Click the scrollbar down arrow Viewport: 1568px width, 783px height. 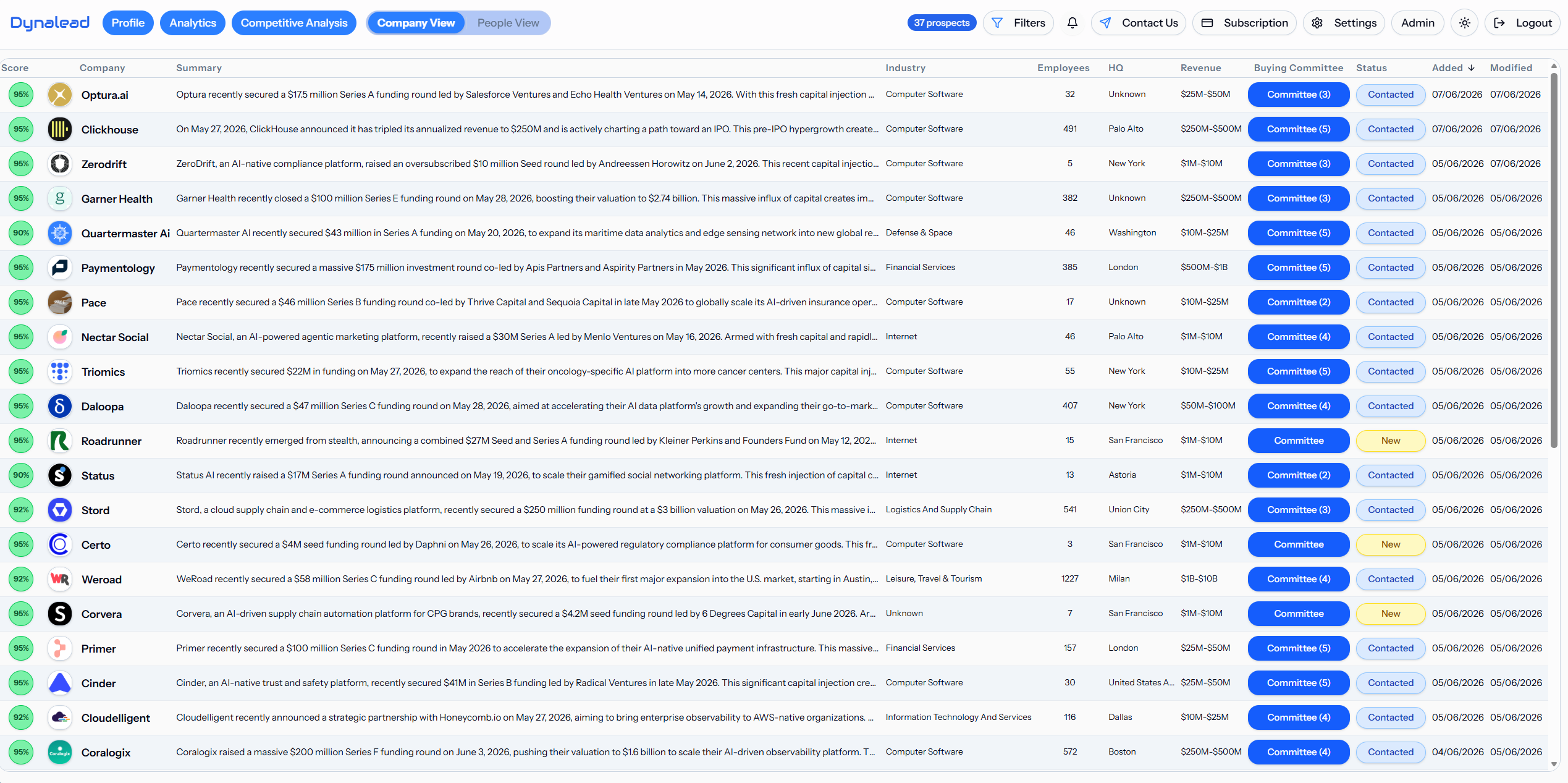[x=1554, y=764]
